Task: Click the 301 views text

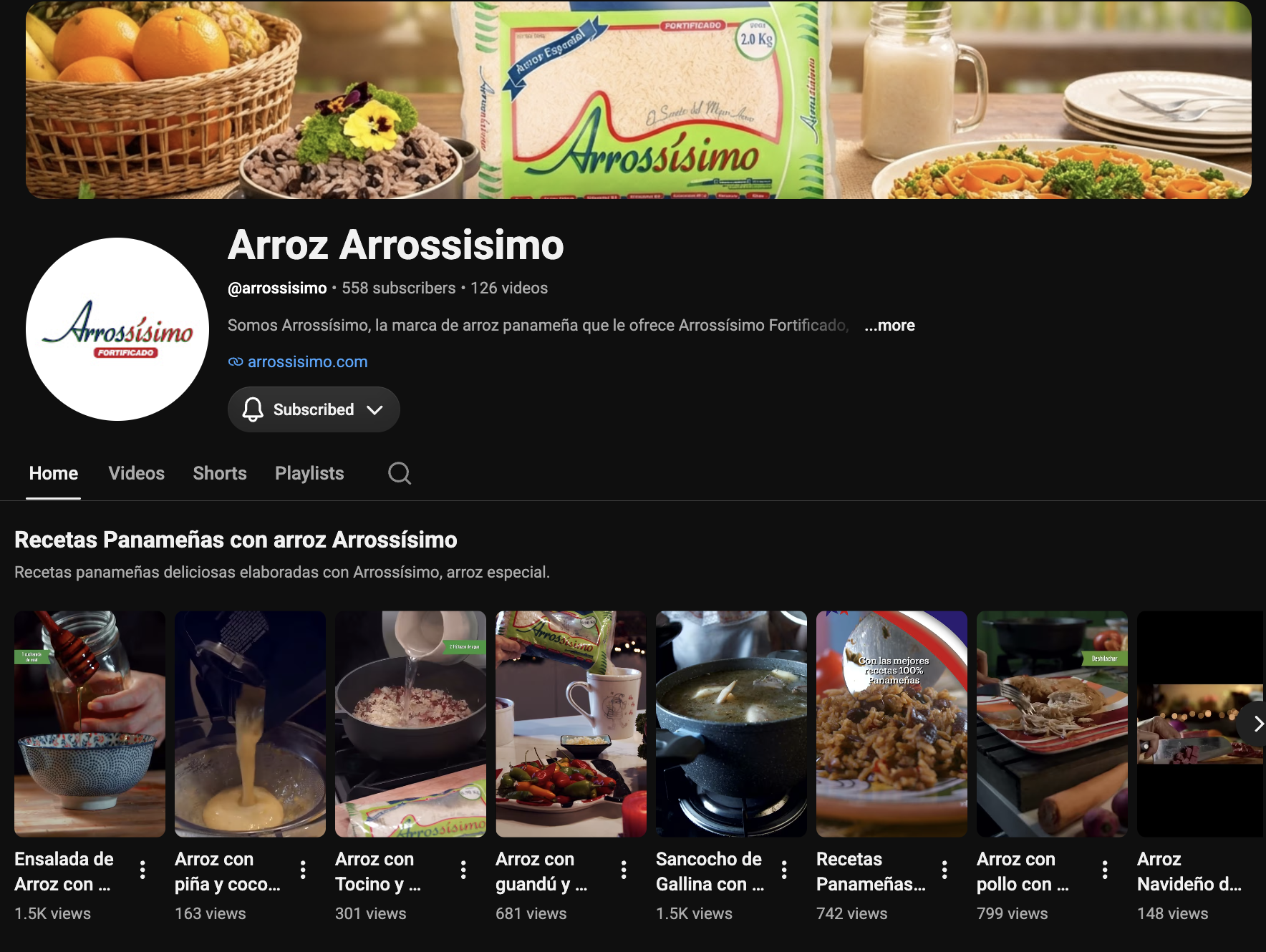Action: pos(371,913)
